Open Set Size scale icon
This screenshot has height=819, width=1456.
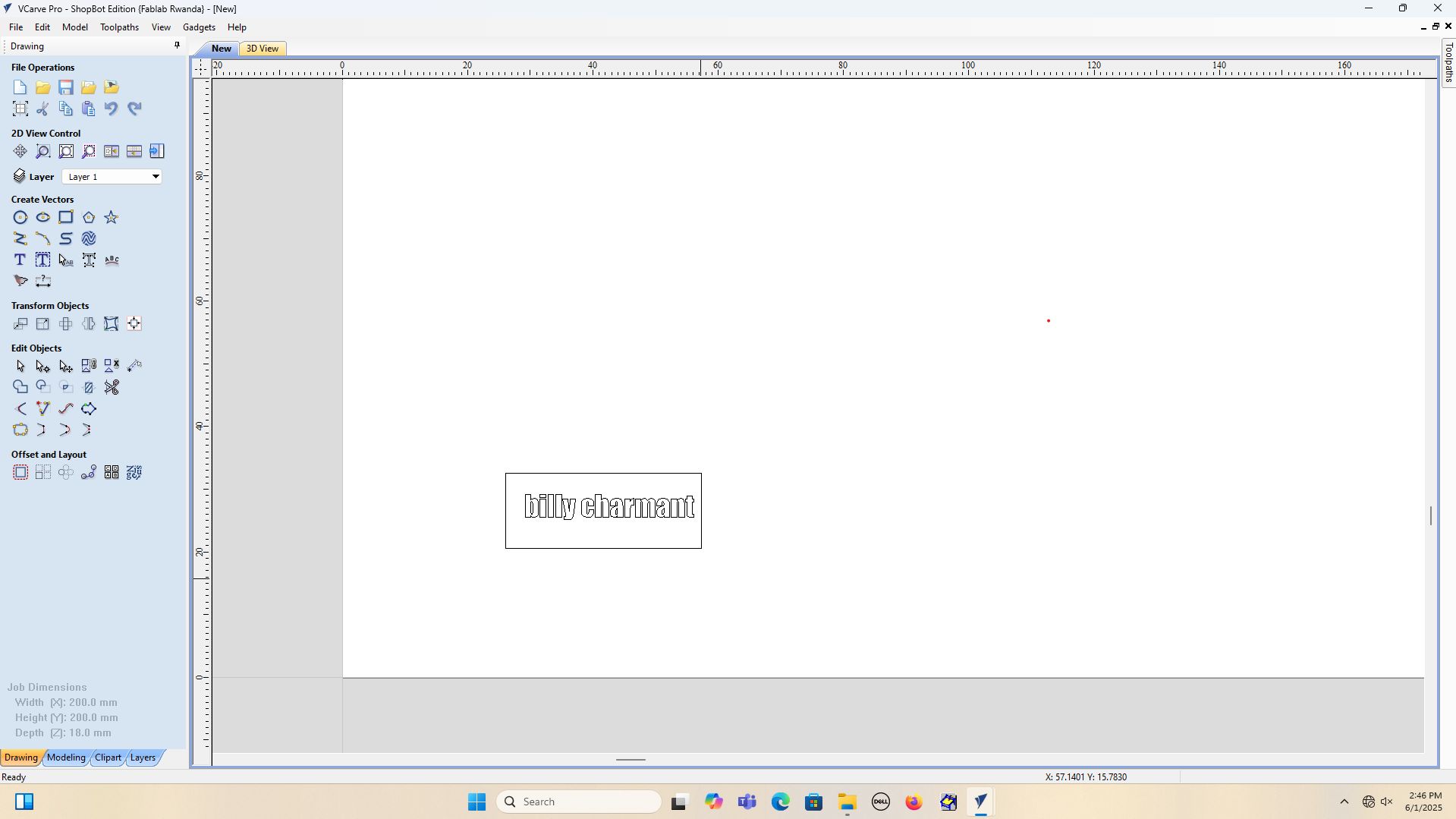[43, 323]
